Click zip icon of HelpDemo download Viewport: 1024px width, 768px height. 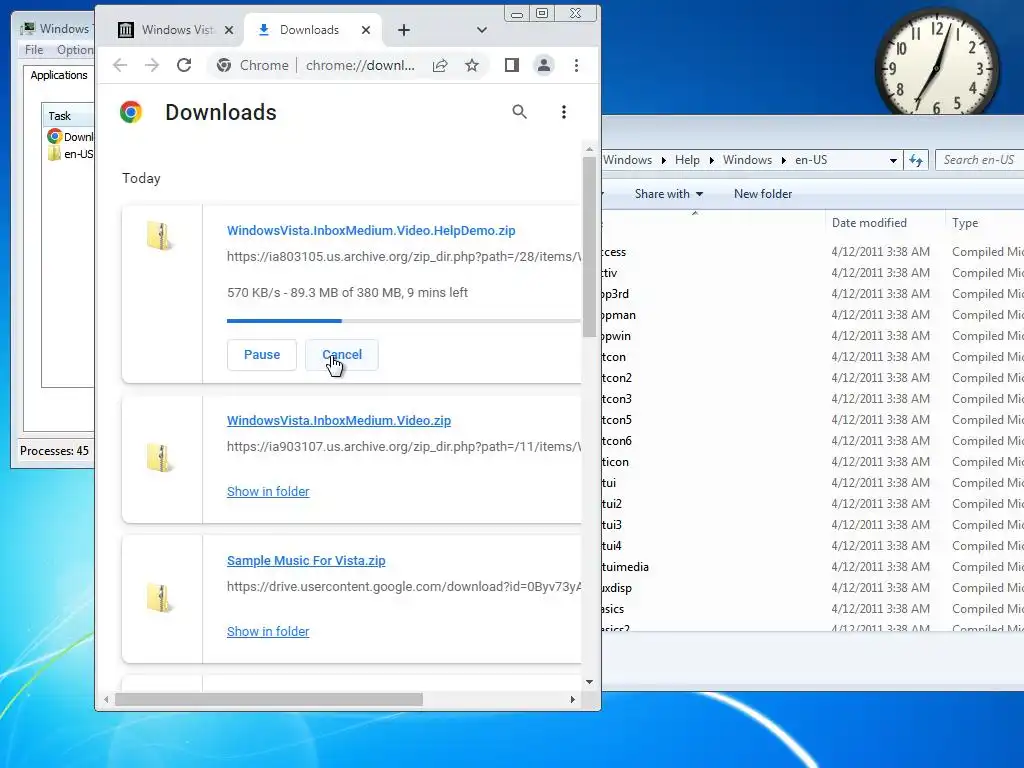[x=159, y=236]
